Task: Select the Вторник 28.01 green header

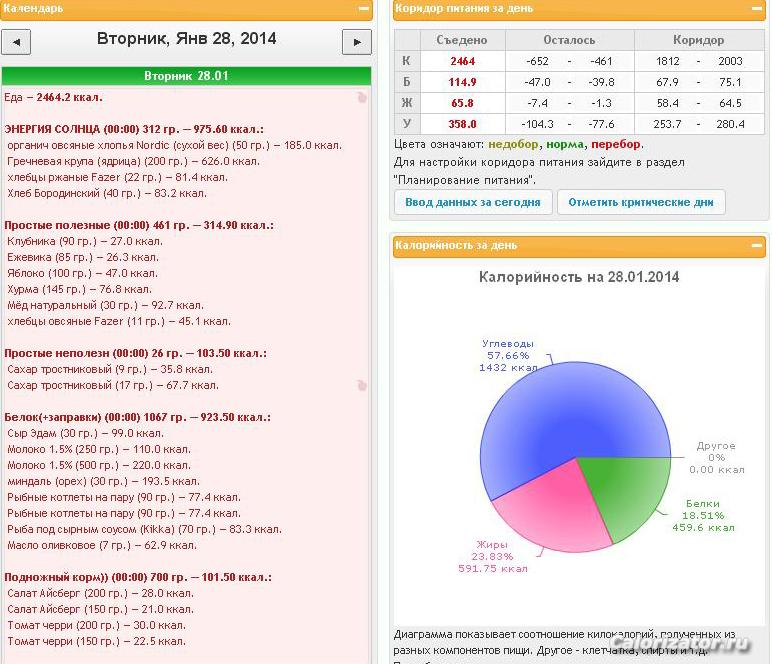Action: click(186, 76)
